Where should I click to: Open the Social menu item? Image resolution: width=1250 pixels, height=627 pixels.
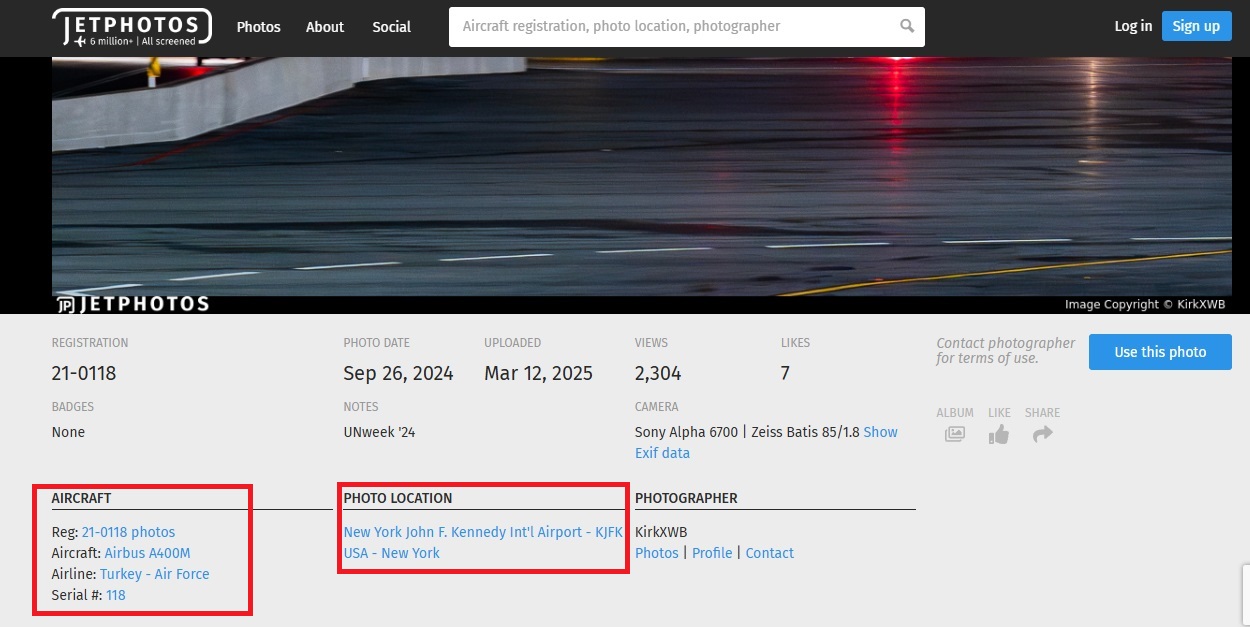(x=391, y=27)
